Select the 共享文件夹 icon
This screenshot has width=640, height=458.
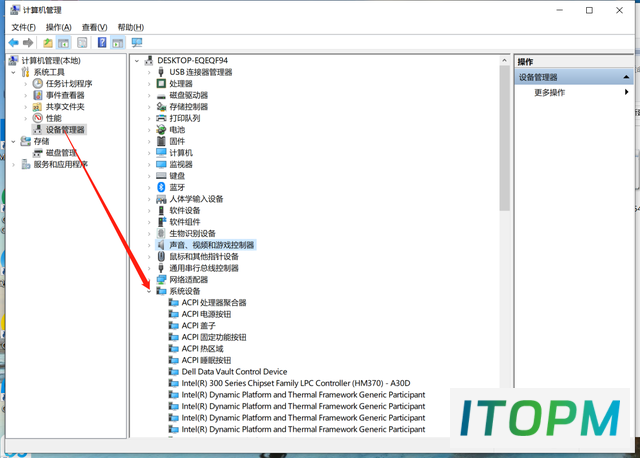point(37,107)
